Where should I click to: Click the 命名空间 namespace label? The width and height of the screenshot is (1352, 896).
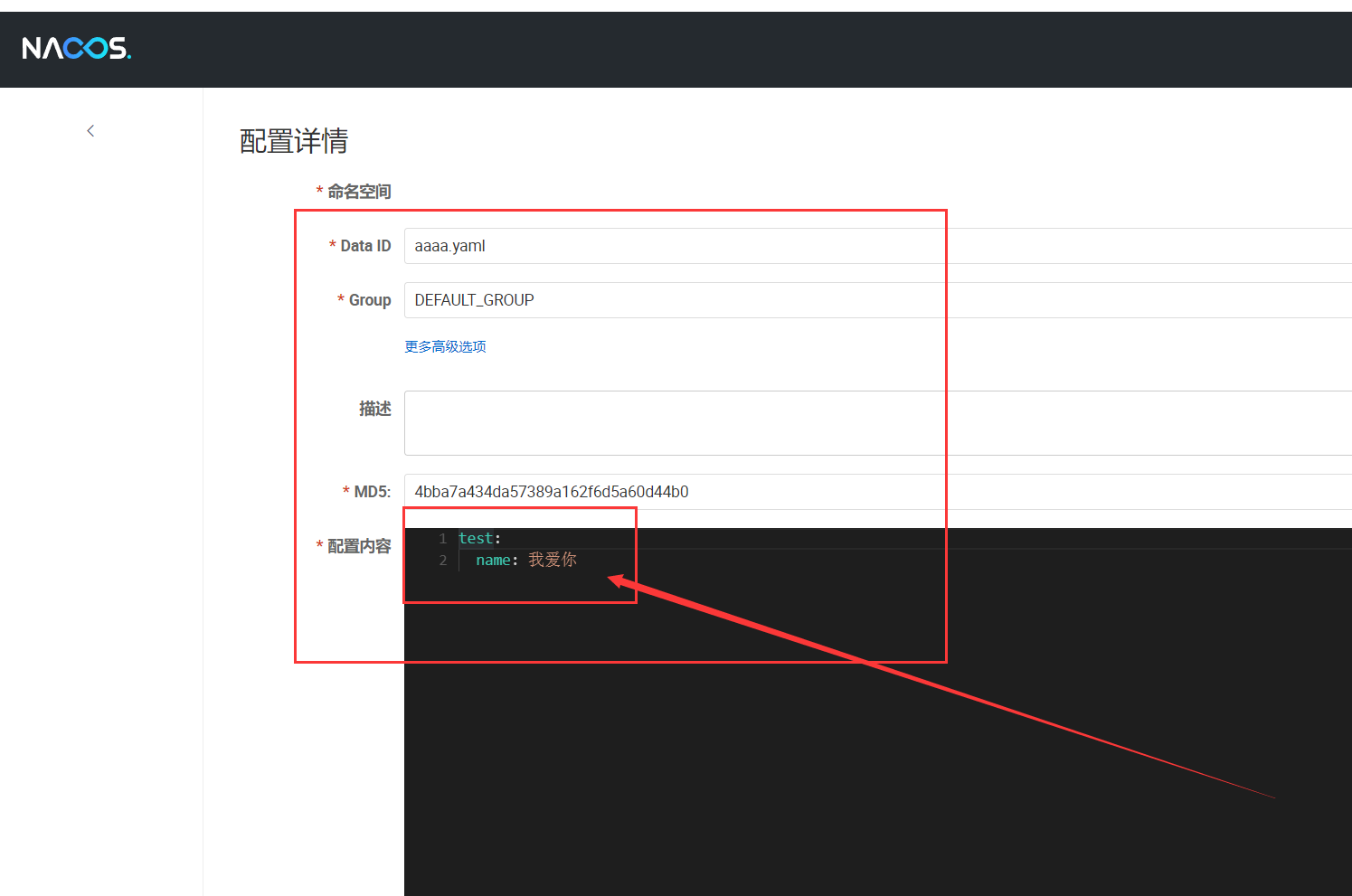[361, 191]
